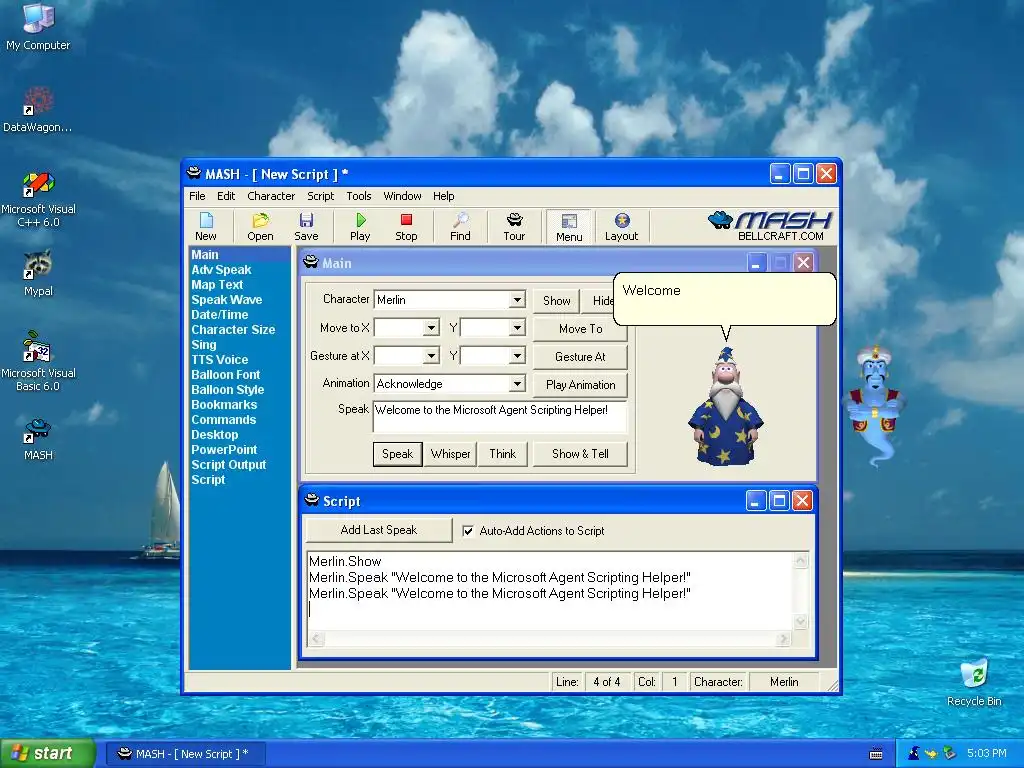The image size is (1024, 768).
Task: Click the Windows start button
Action: [48, 754]
